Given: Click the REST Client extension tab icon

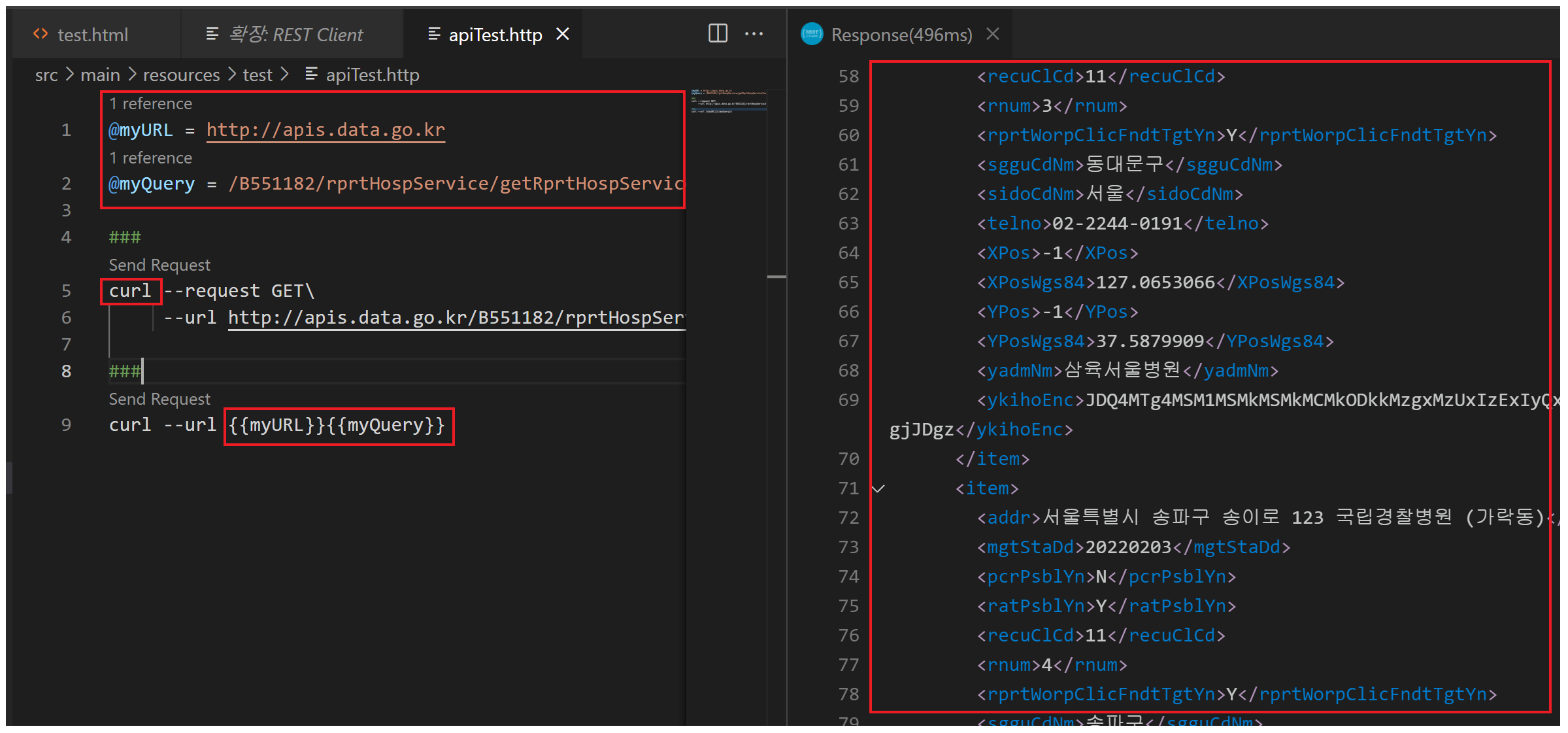Looking at the screenshot, I should [x=212, y=34].
